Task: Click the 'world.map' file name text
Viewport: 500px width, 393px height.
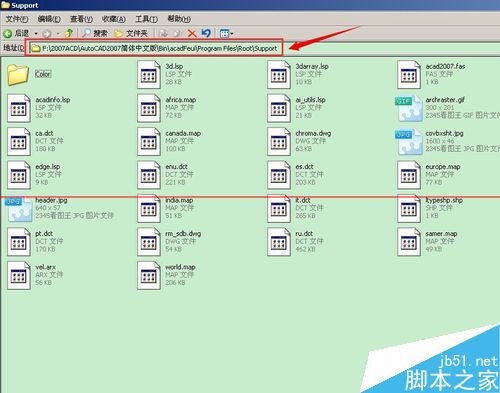Action: 180,267
